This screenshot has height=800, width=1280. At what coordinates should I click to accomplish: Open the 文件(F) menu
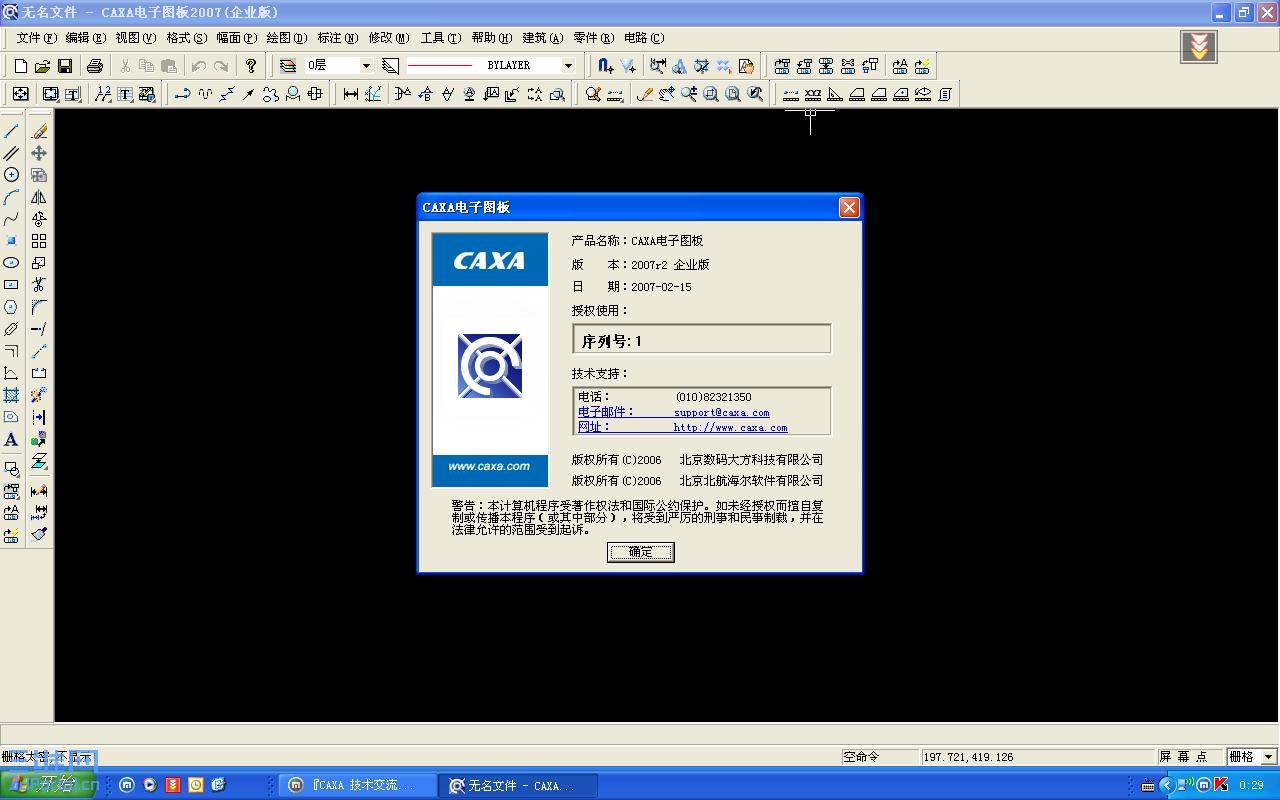pos(37,38)
